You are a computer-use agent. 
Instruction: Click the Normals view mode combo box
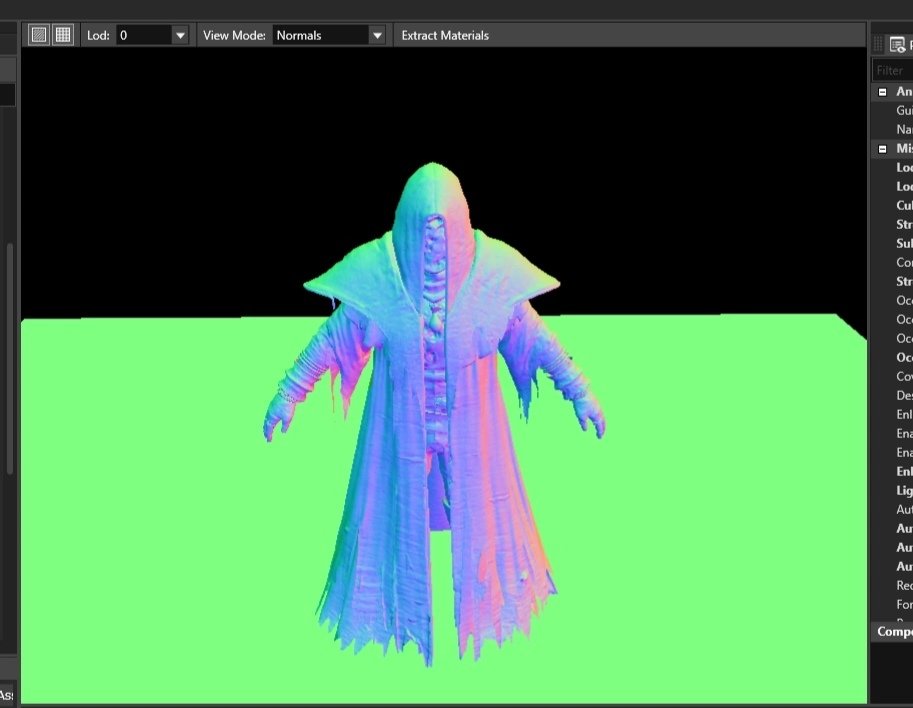(320, 35)
